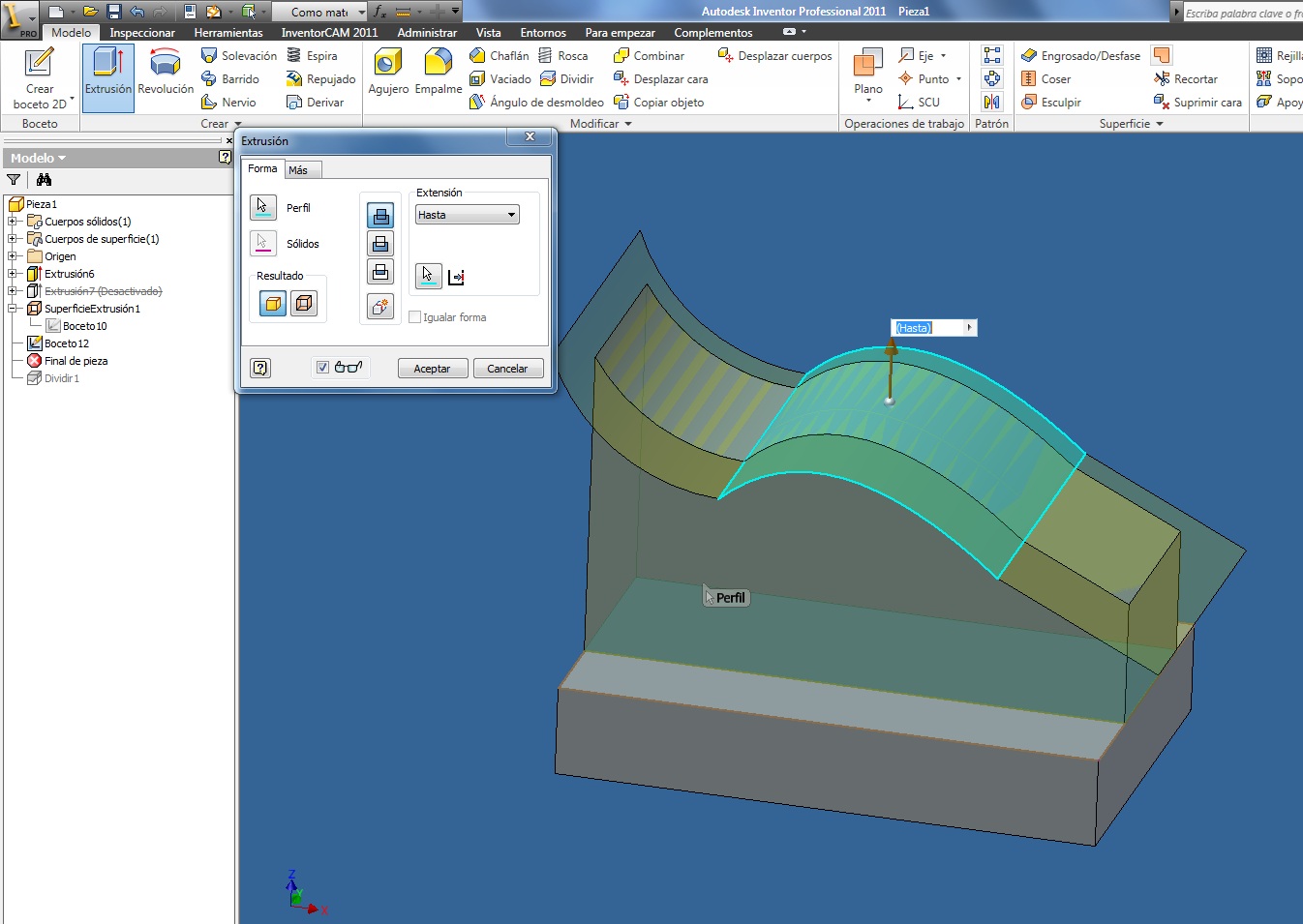Select Ángulo de desmoldeo tool
1303x924 pixels.
pos(536,103)
